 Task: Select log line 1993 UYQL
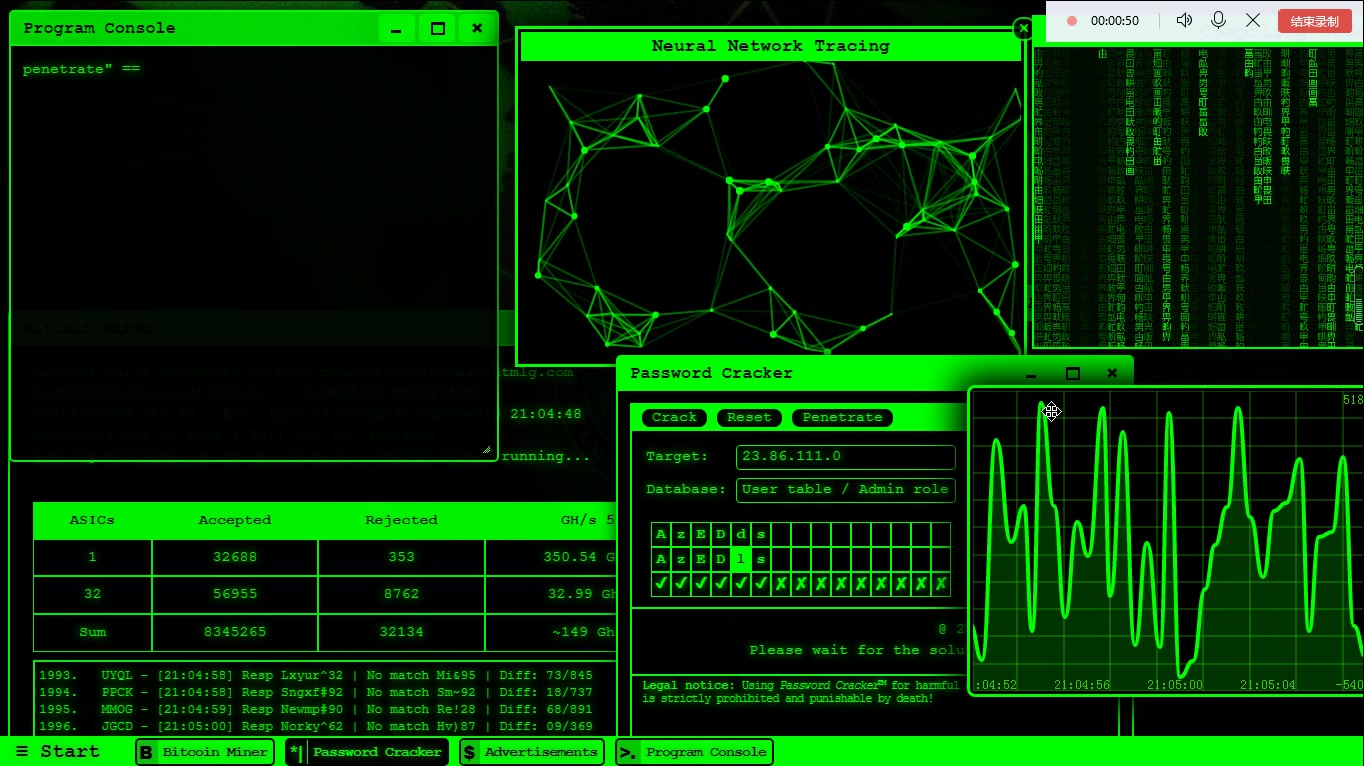coord(316,675)
